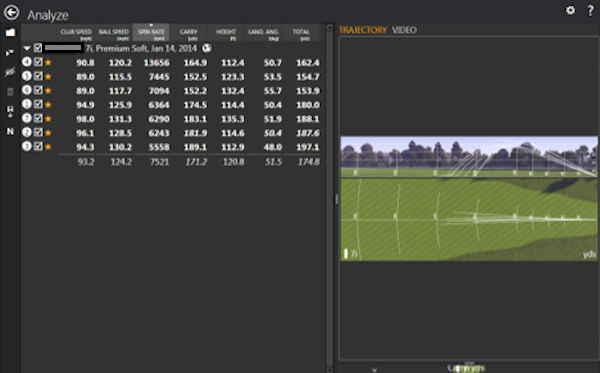Screen dimensions: 600x373
Task: Uncheck the shot with 6290 spin rate
Action: coord(38,118)
